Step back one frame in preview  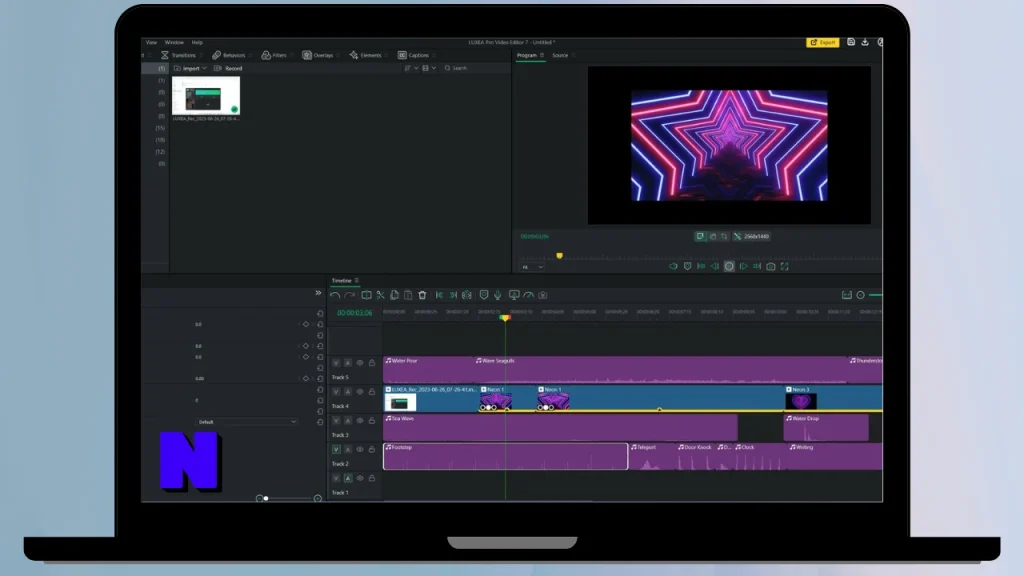click(x=715, y=266)
